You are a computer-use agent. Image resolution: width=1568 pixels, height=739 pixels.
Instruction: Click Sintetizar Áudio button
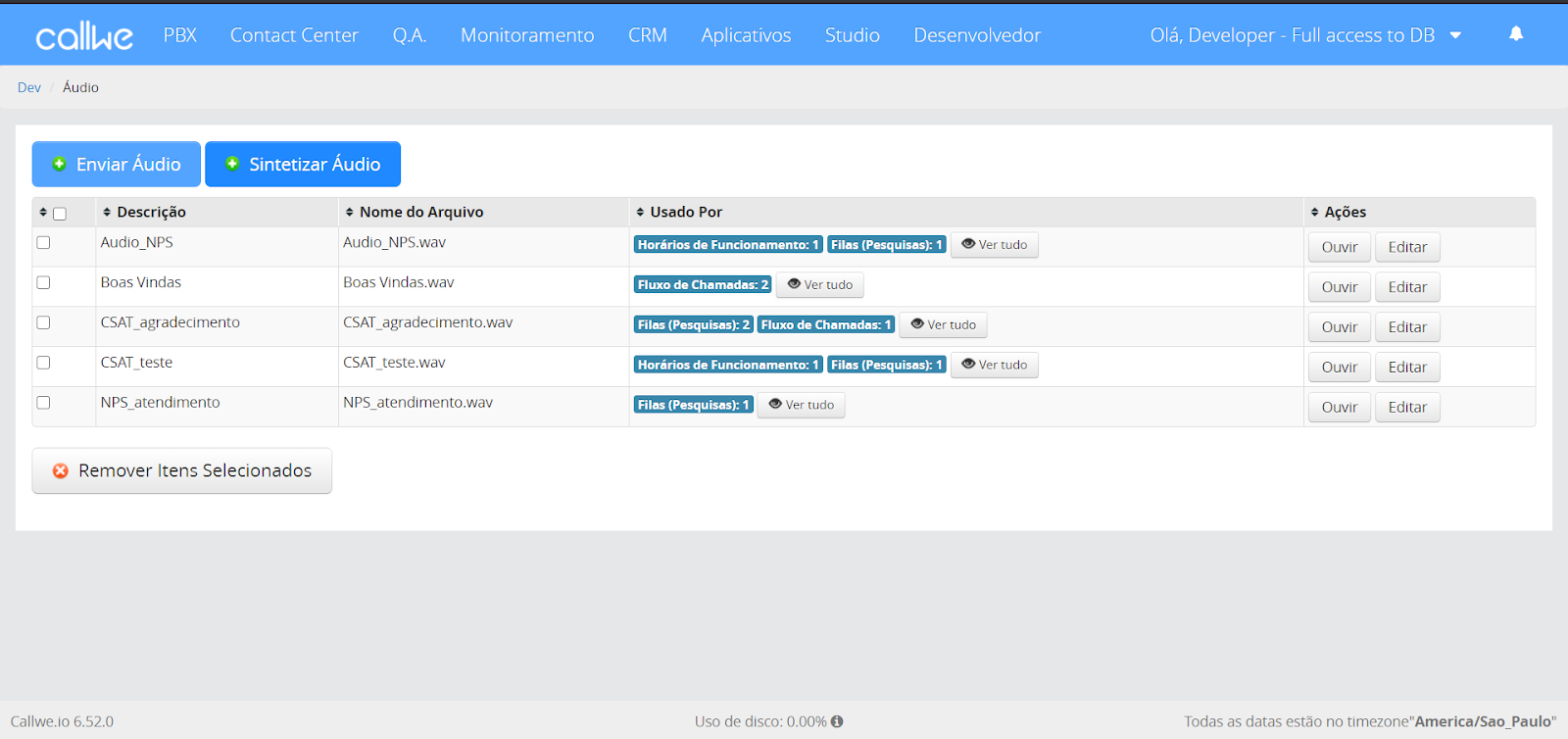303,164
